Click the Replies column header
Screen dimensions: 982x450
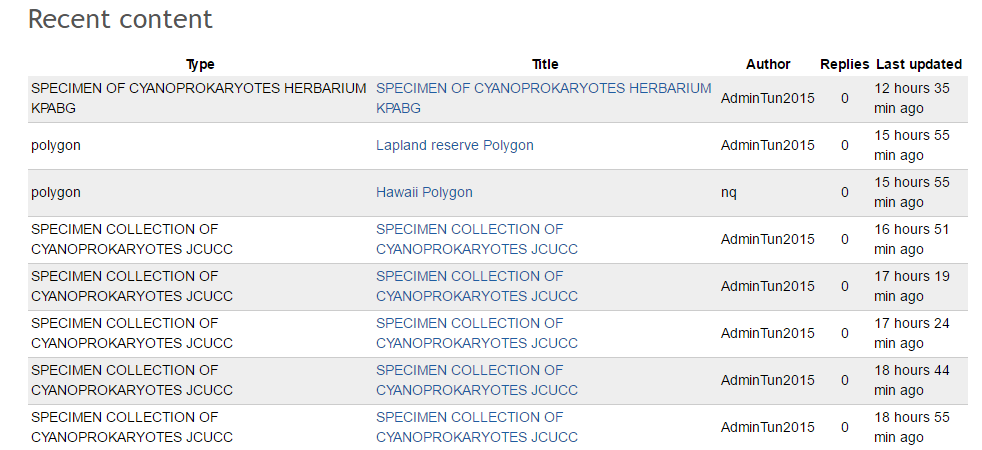pyautogui.click(x=844, y=64)
